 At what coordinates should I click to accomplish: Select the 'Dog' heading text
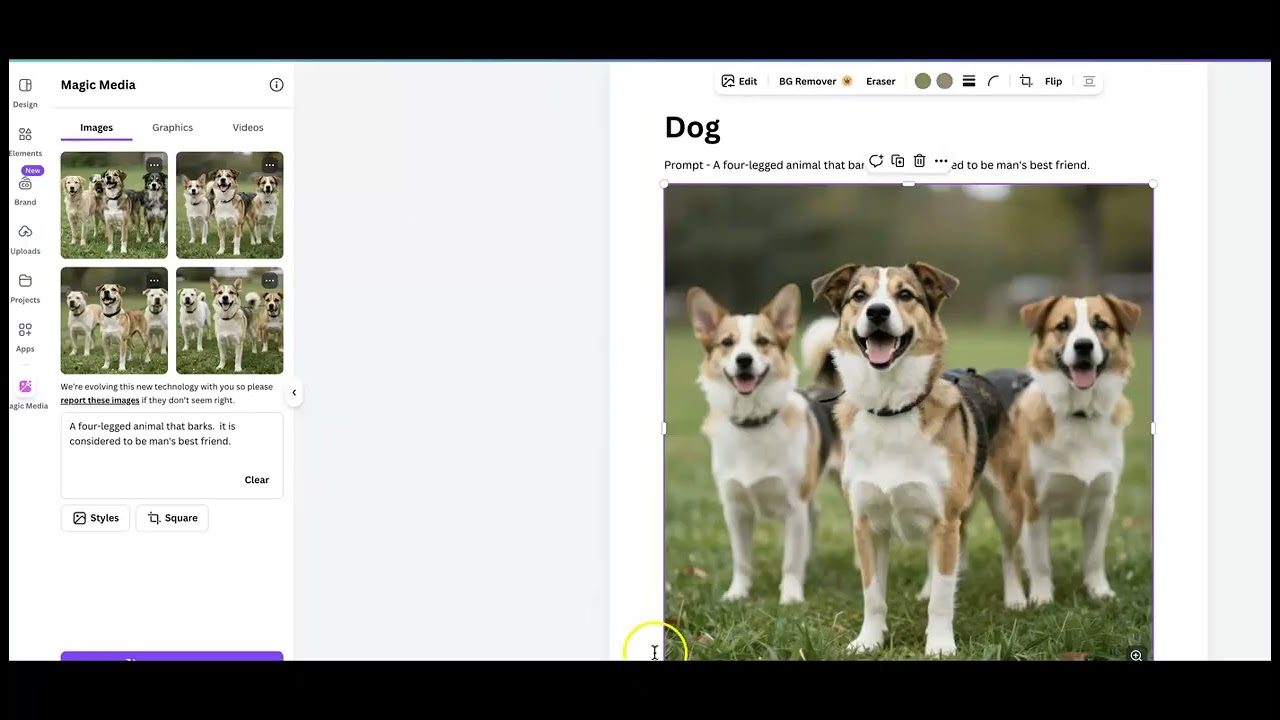[x=692, y=127]
